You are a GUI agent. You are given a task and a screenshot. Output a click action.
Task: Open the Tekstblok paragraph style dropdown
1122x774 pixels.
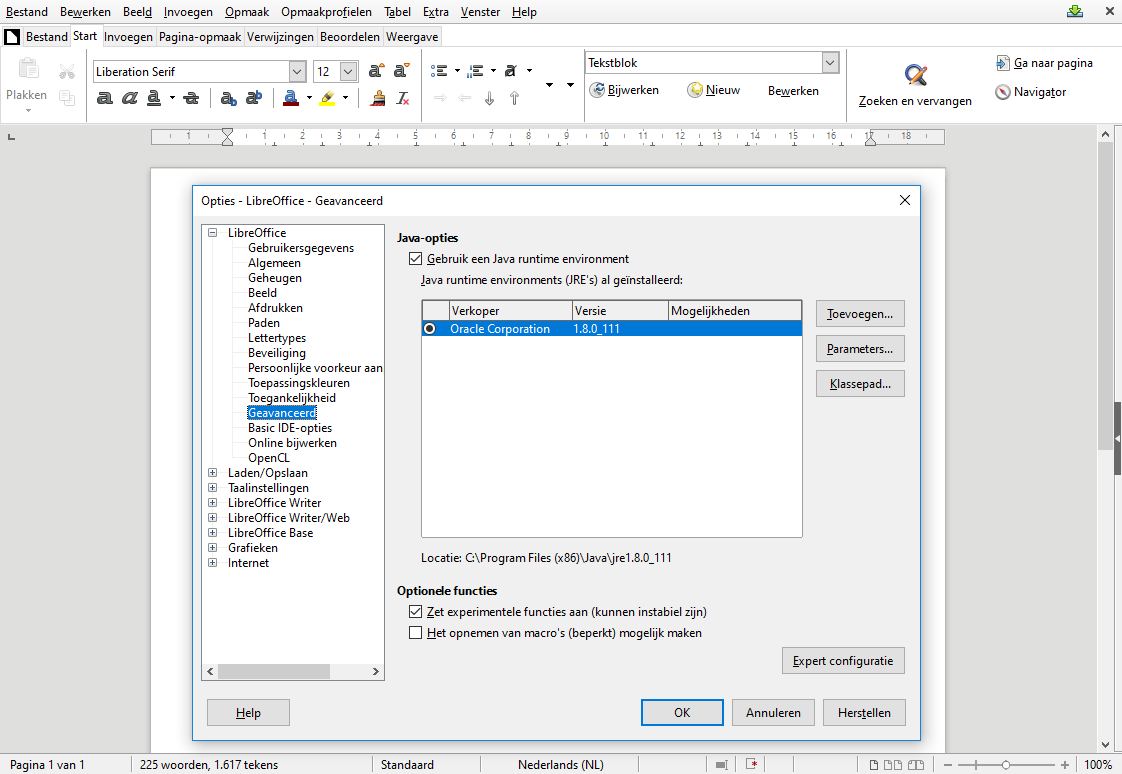pos(830,63)
